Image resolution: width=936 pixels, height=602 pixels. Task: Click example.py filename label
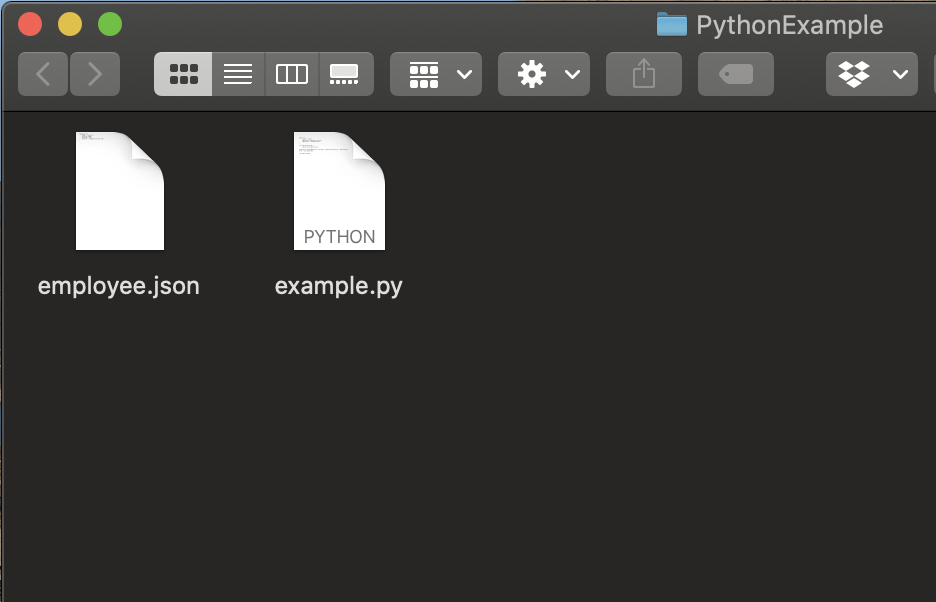pos(338,286)
